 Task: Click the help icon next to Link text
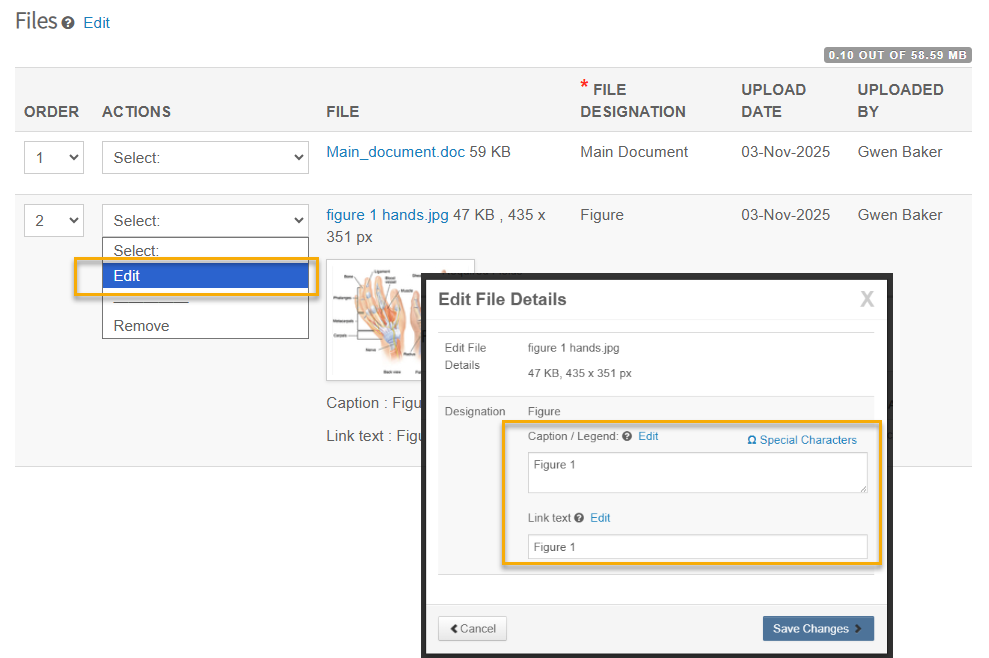click(579, 518)
